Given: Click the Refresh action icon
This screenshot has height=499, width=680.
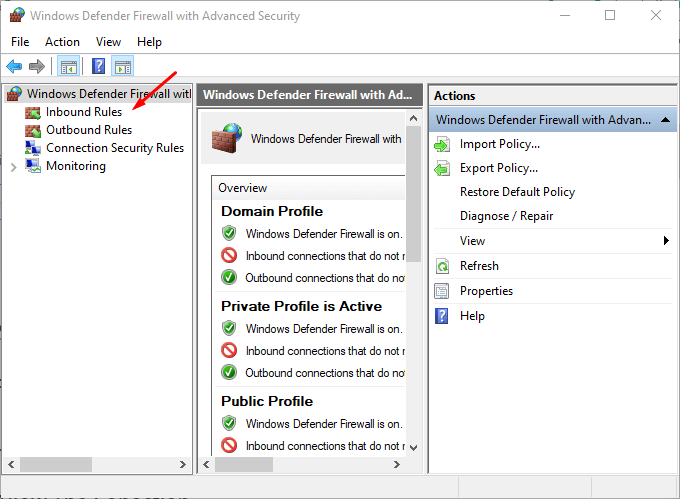Looking at the screenshot, I should click(x=442, y=266).
